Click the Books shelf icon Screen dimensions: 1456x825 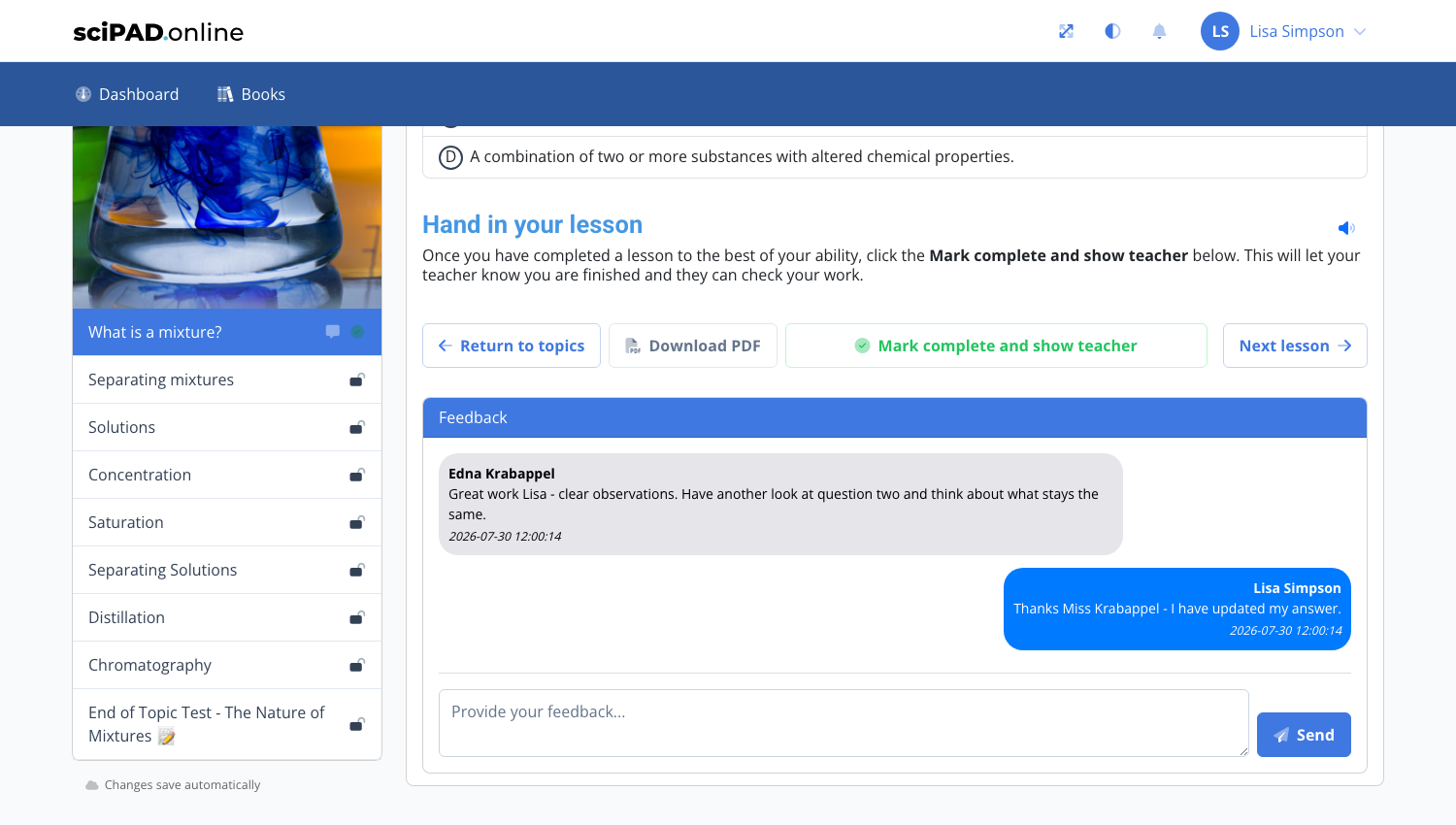coord(225,94)
